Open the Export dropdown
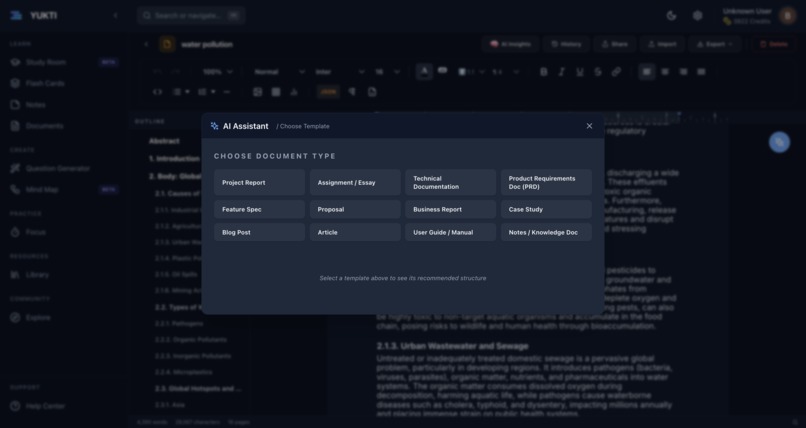Image resolution: width=806 pixels, height=428 pixels. pos(715,44)
